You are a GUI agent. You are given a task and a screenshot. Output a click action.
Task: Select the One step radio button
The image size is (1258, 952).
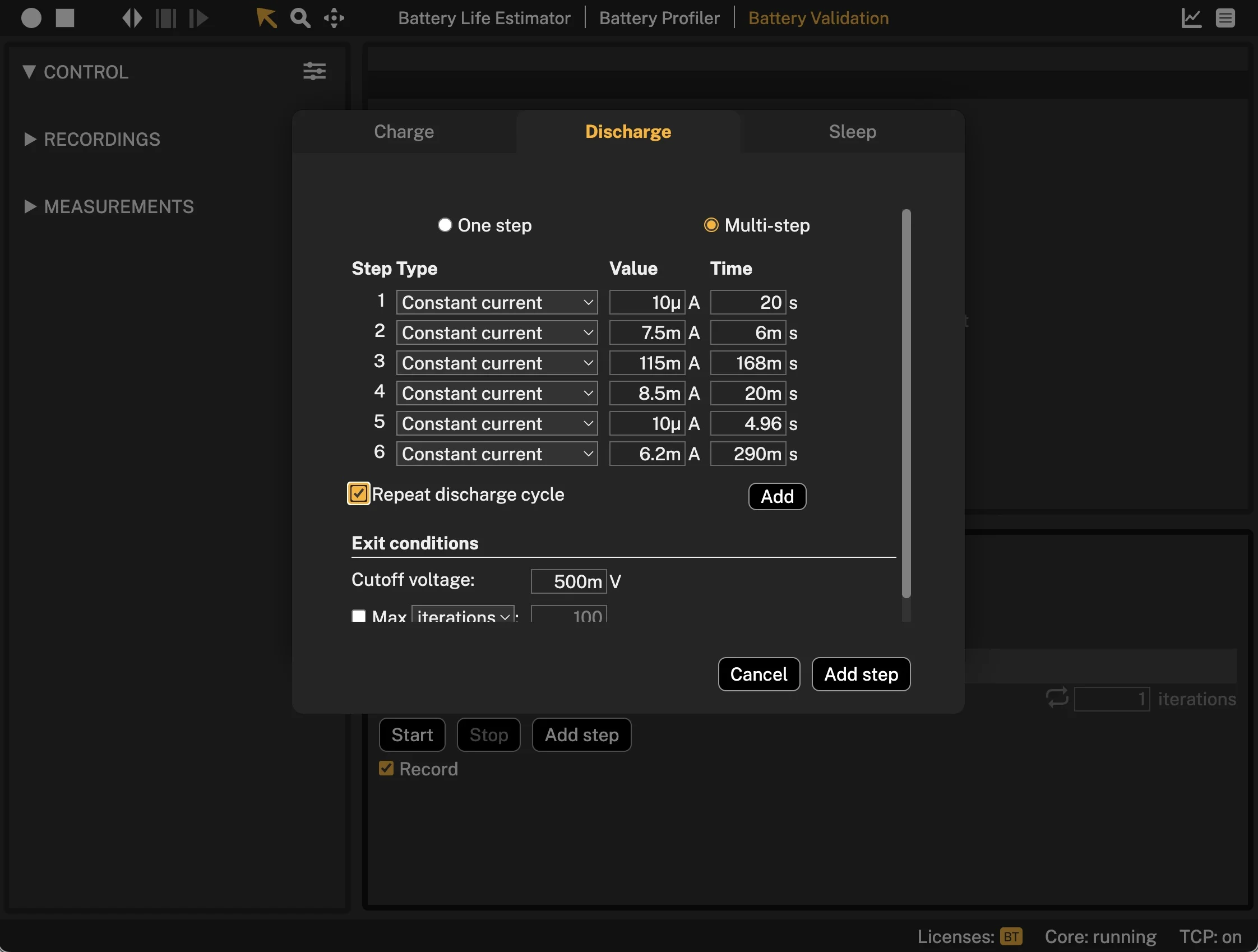(444, 225)
